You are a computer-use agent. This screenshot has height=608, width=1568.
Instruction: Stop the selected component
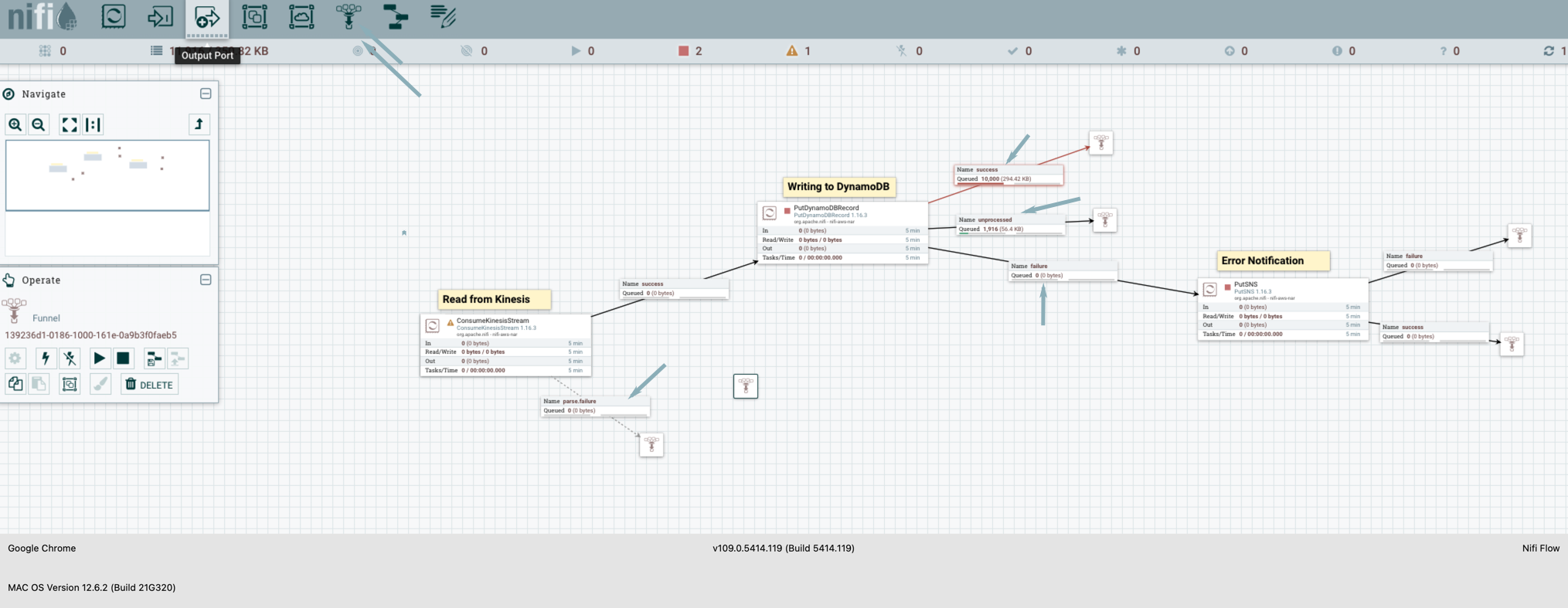click(123, 358)
